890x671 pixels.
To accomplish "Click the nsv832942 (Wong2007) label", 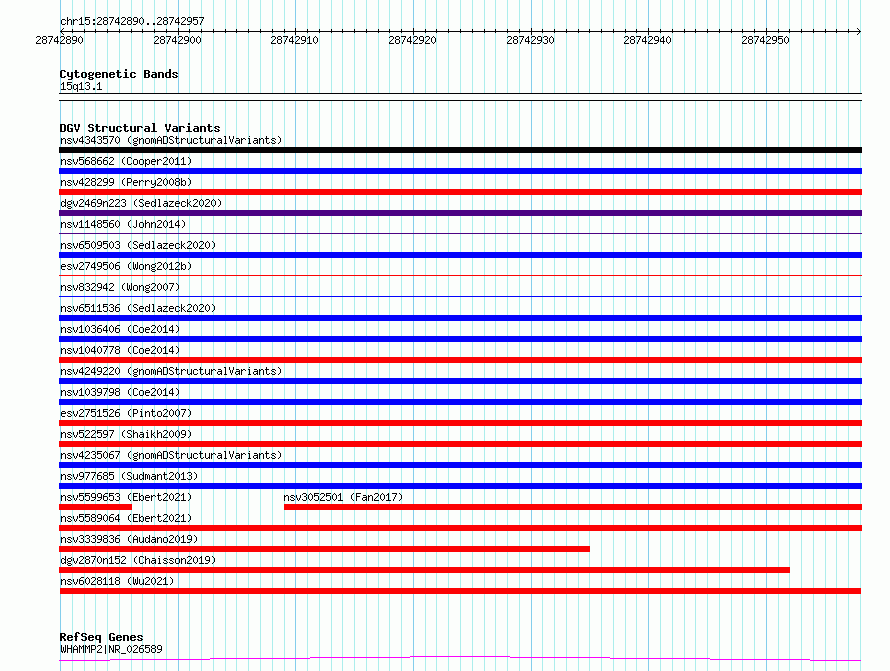I will tap(120, 287).
